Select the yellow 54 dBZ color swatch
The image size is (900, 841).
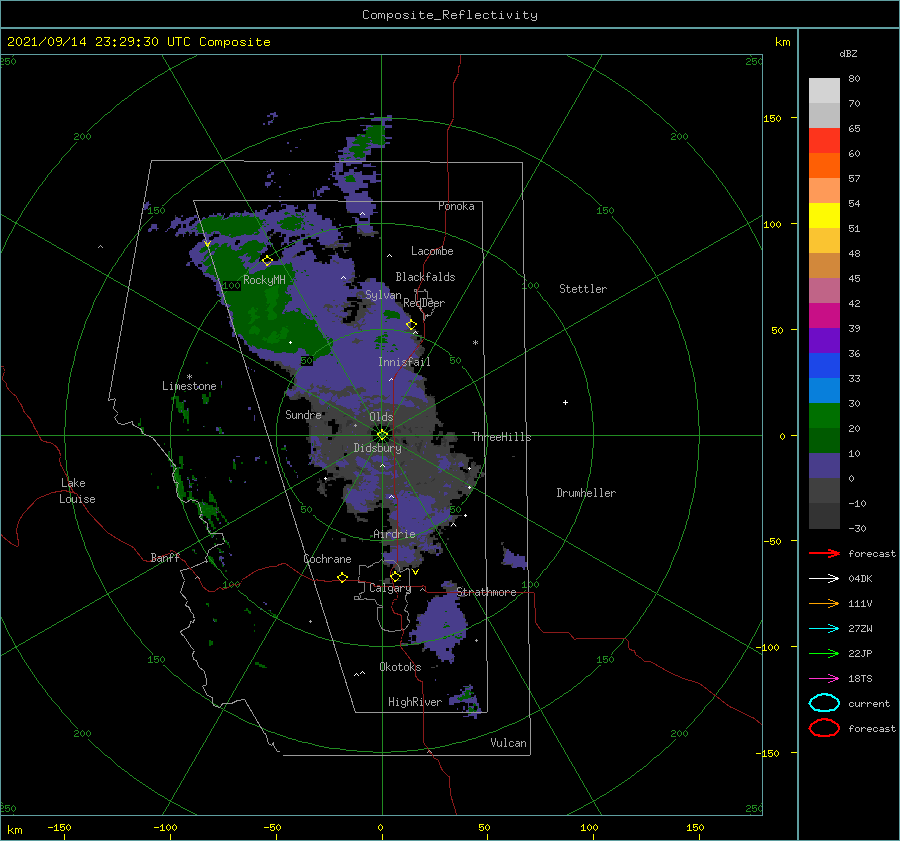(x=824, y=215)
